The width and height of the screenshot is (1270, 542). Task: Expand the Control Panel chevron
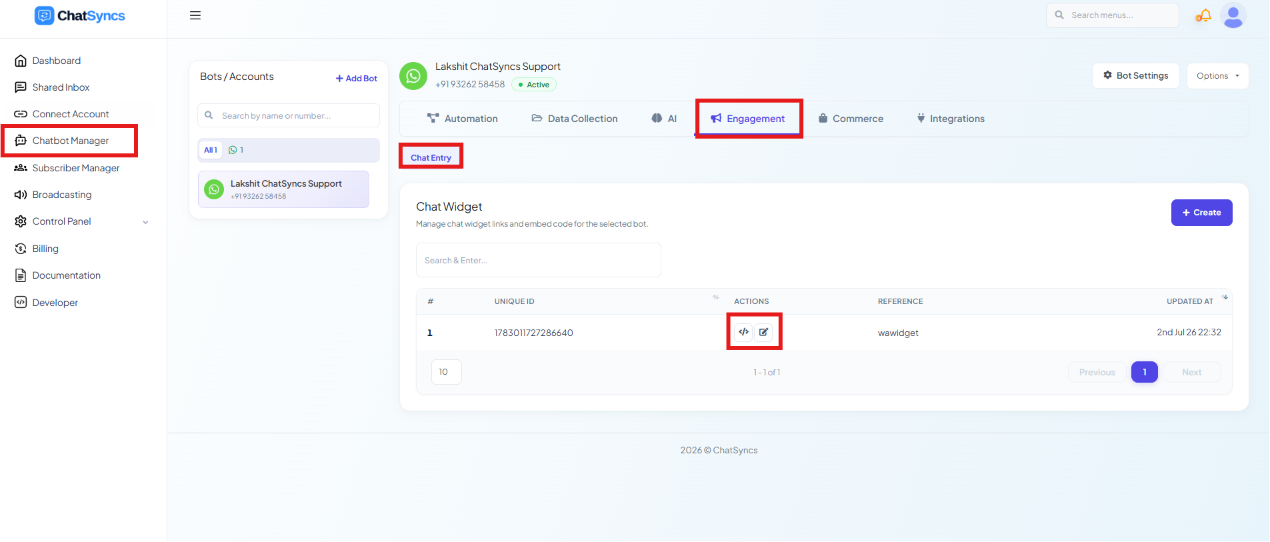146,222
